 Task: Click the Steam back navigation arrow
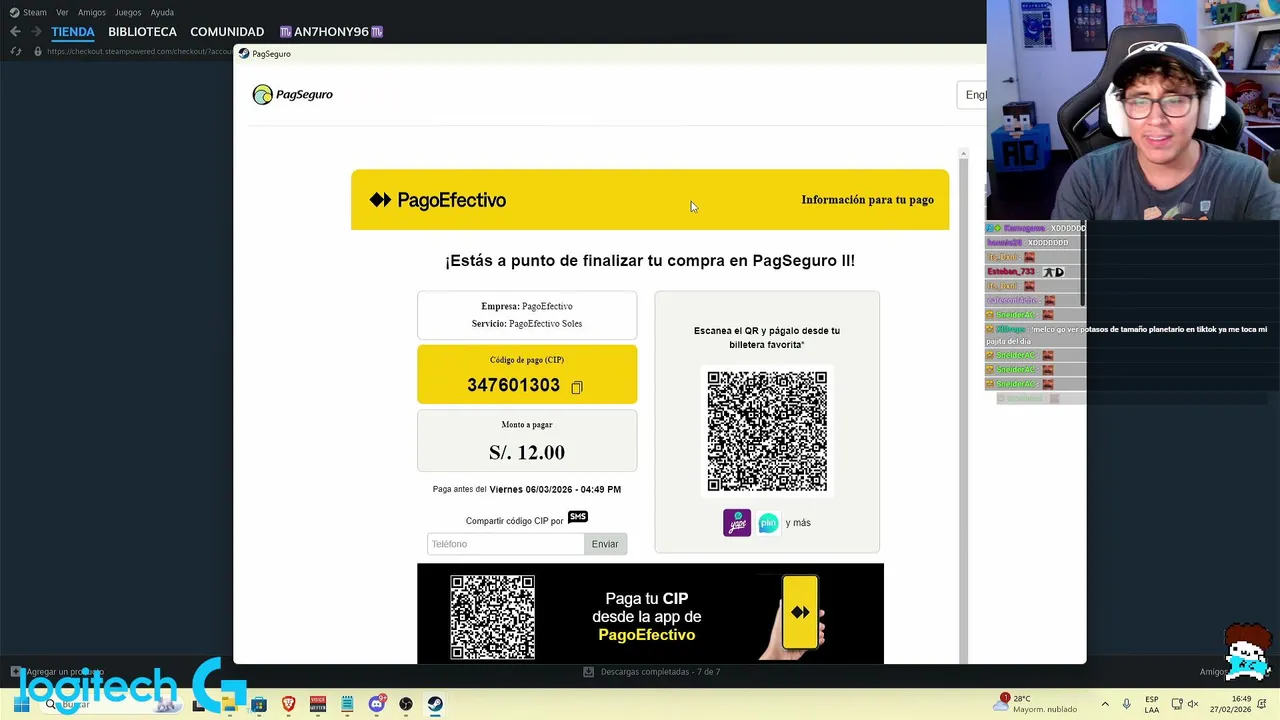coord(15,32)
